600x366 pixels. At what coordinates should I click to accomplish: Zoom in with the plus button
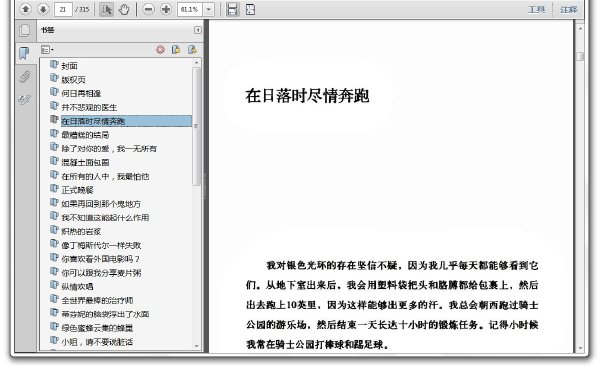[166, 9]
